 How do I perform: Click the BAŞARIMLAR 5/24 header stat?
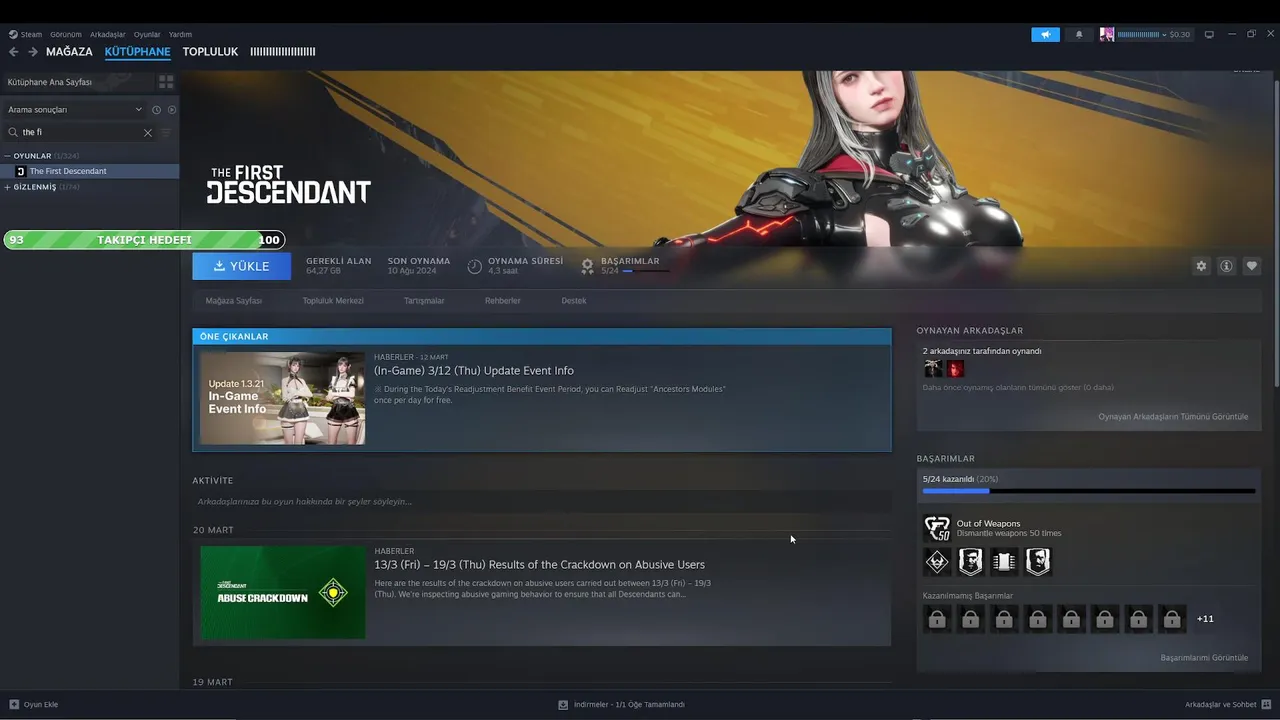626,266
